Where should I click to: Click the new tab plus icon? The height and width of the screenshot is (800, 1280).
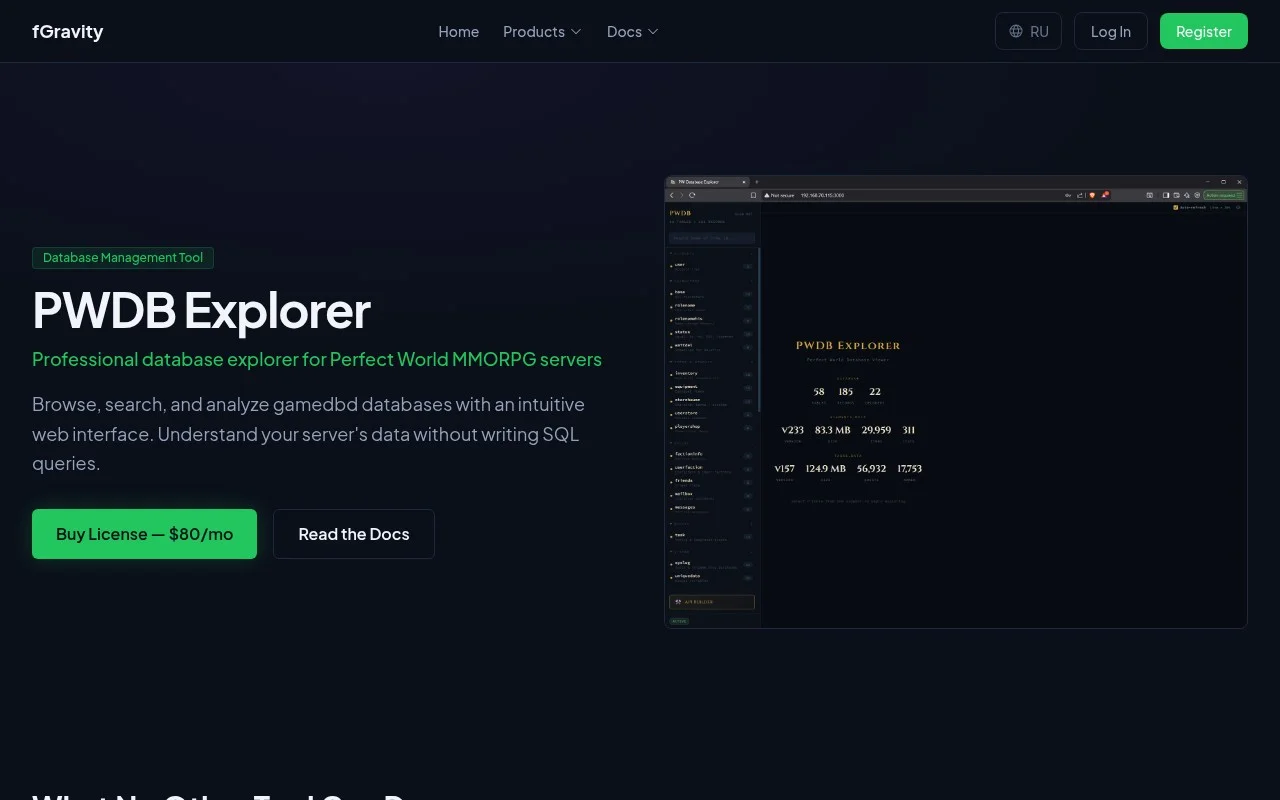[756, 182]
